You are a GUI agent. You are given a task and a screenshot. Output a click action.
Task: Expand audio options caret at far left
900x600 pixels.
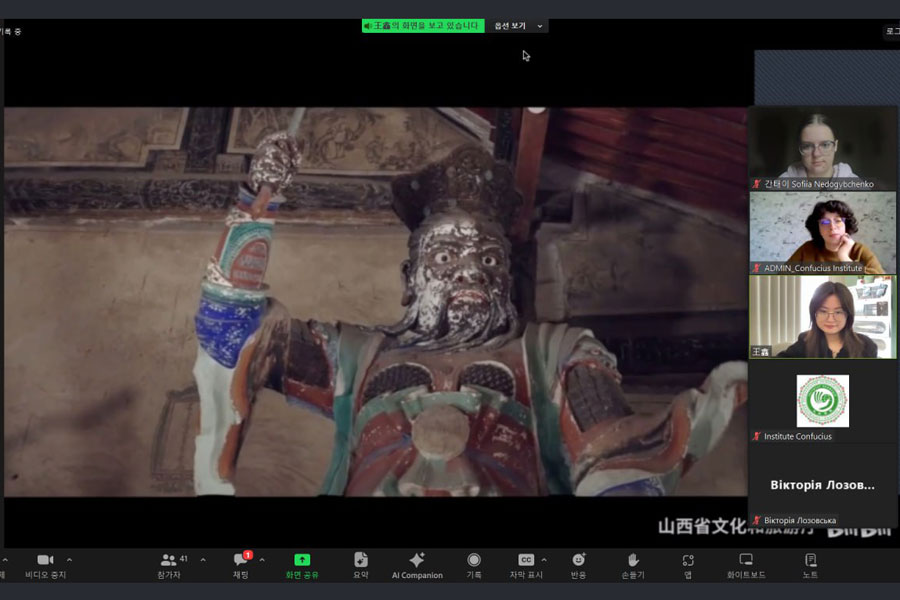[5, 559]
